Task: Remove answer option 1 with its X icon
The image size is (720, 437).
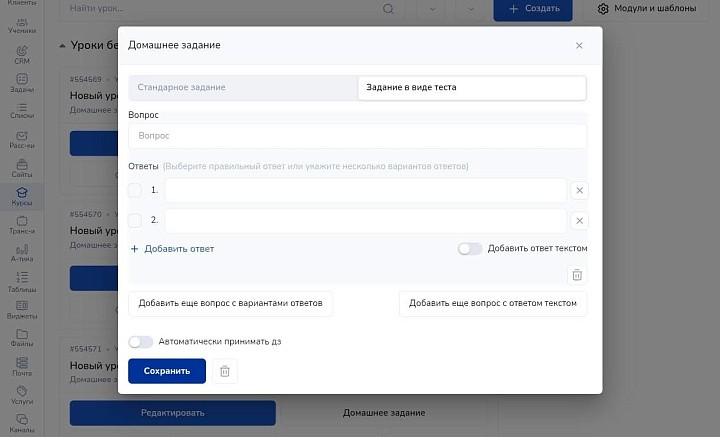Action: point(580,190)
